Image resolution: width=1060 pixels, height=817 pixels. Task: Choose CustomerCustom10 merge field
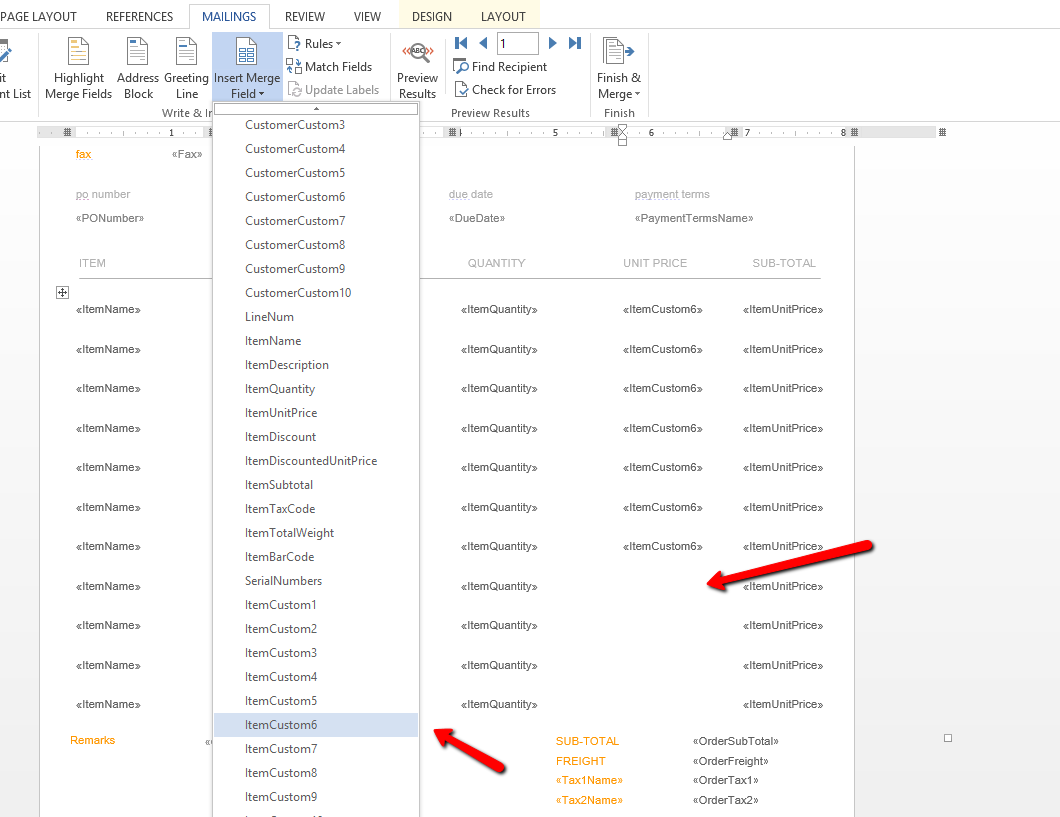(316, 293)
